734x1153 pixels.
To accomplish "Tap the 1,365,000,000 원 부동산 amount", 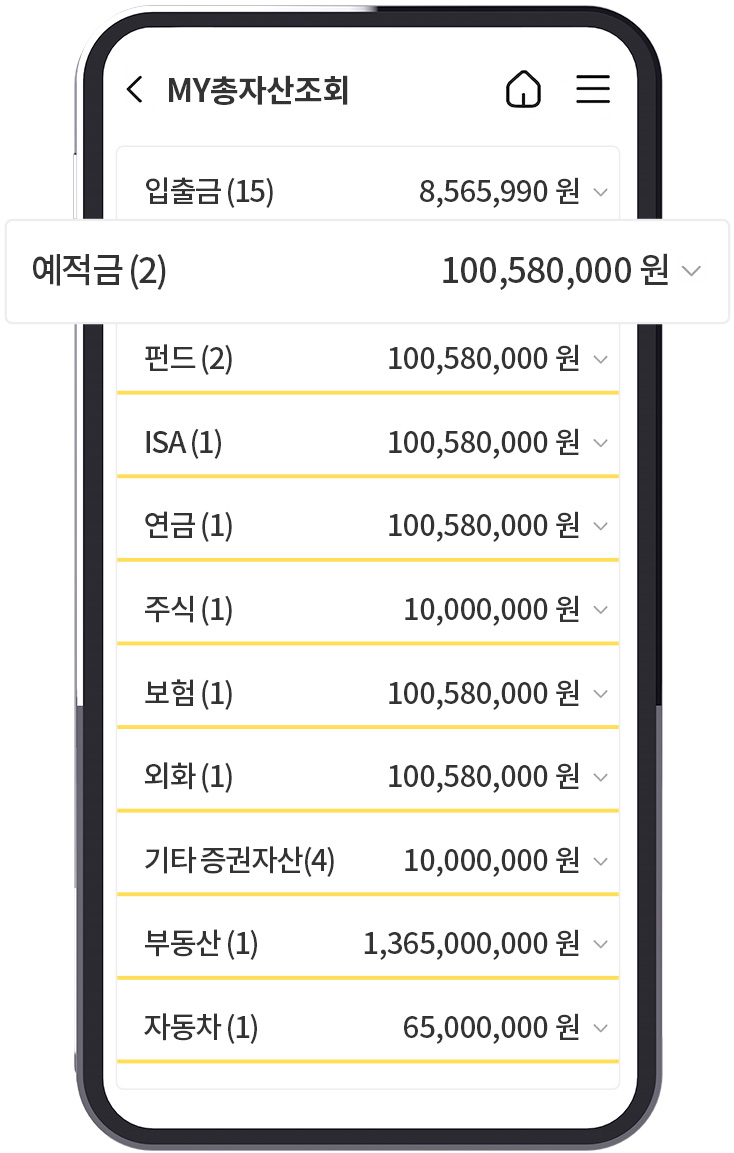I will [x=471, y=944].
